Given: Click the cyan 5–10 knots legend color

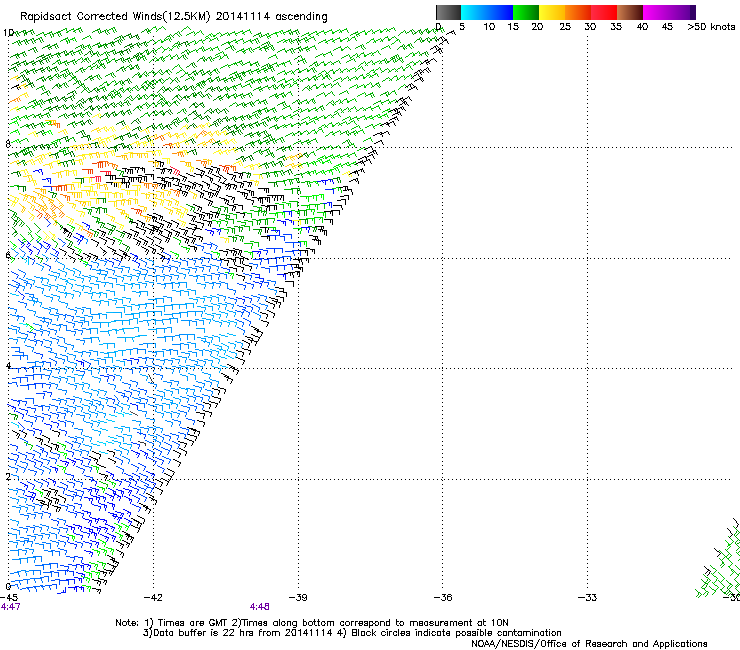Looking at the screenshot, I should pos(473,12).
